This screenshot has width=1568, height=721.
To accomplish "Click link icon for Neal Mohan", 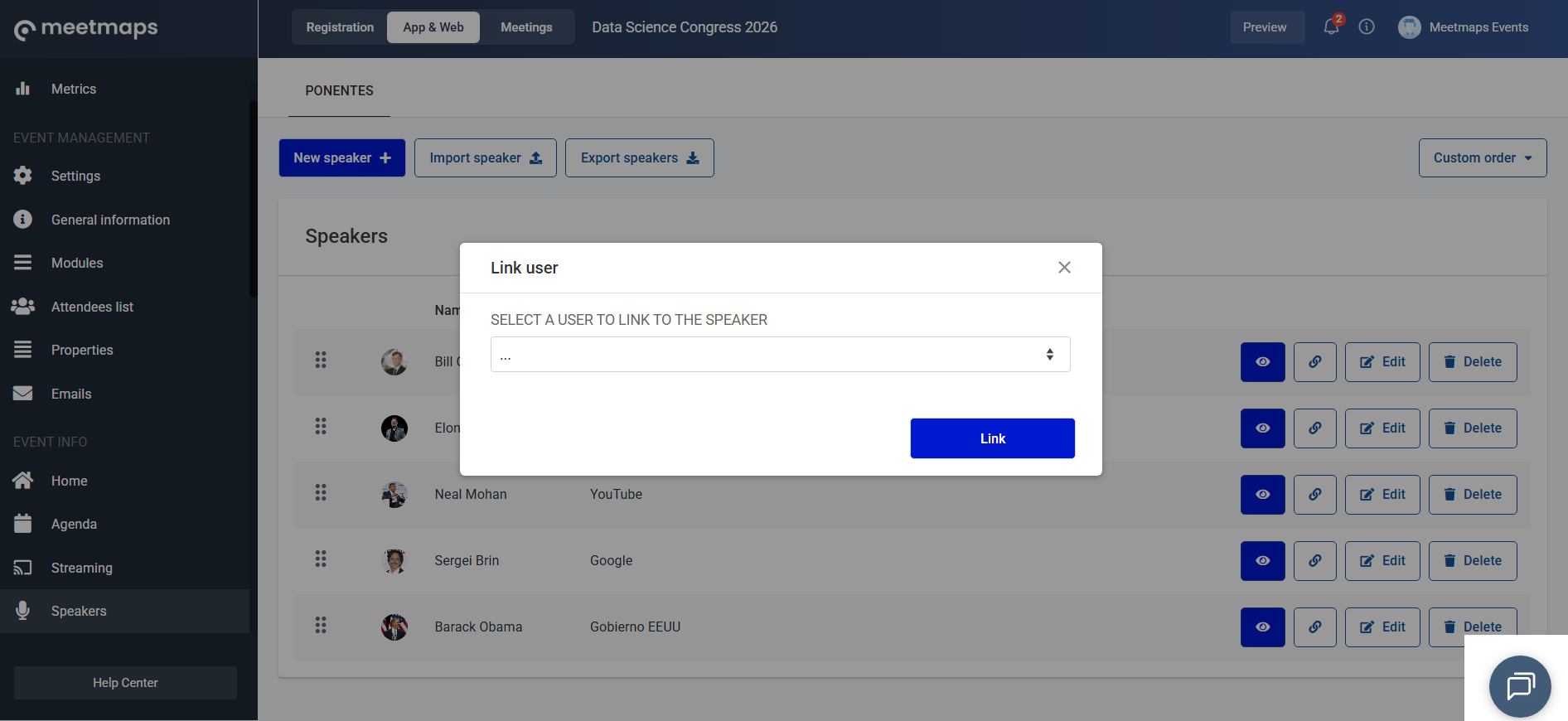I will (1315, 495).
